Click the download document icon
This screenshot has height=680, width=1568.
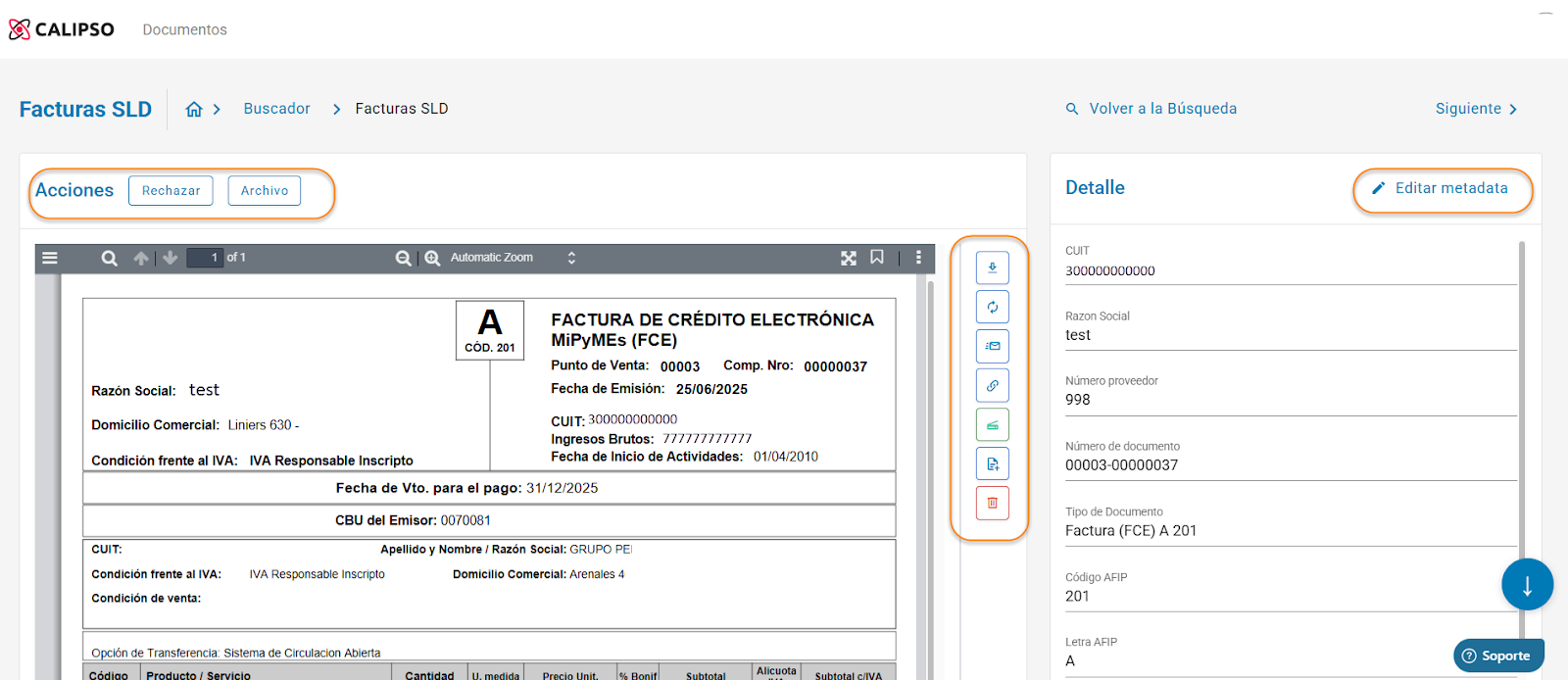click(992, 267)
